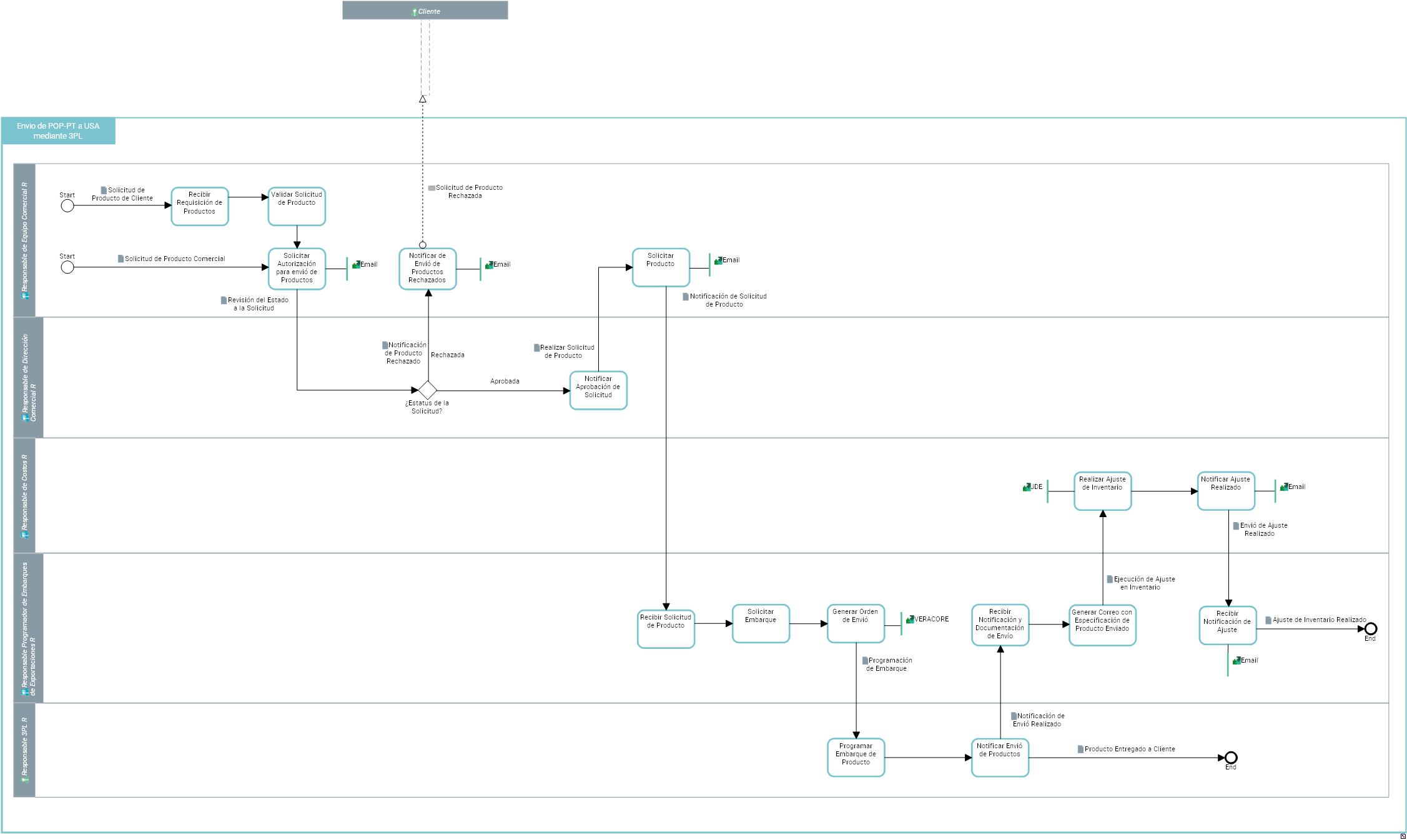Image resolution: width=1407 pixels, height=840 pixels.
Task: Click document icon of Revisión del Estado a la Solicitud
Action: click(224, 300)
